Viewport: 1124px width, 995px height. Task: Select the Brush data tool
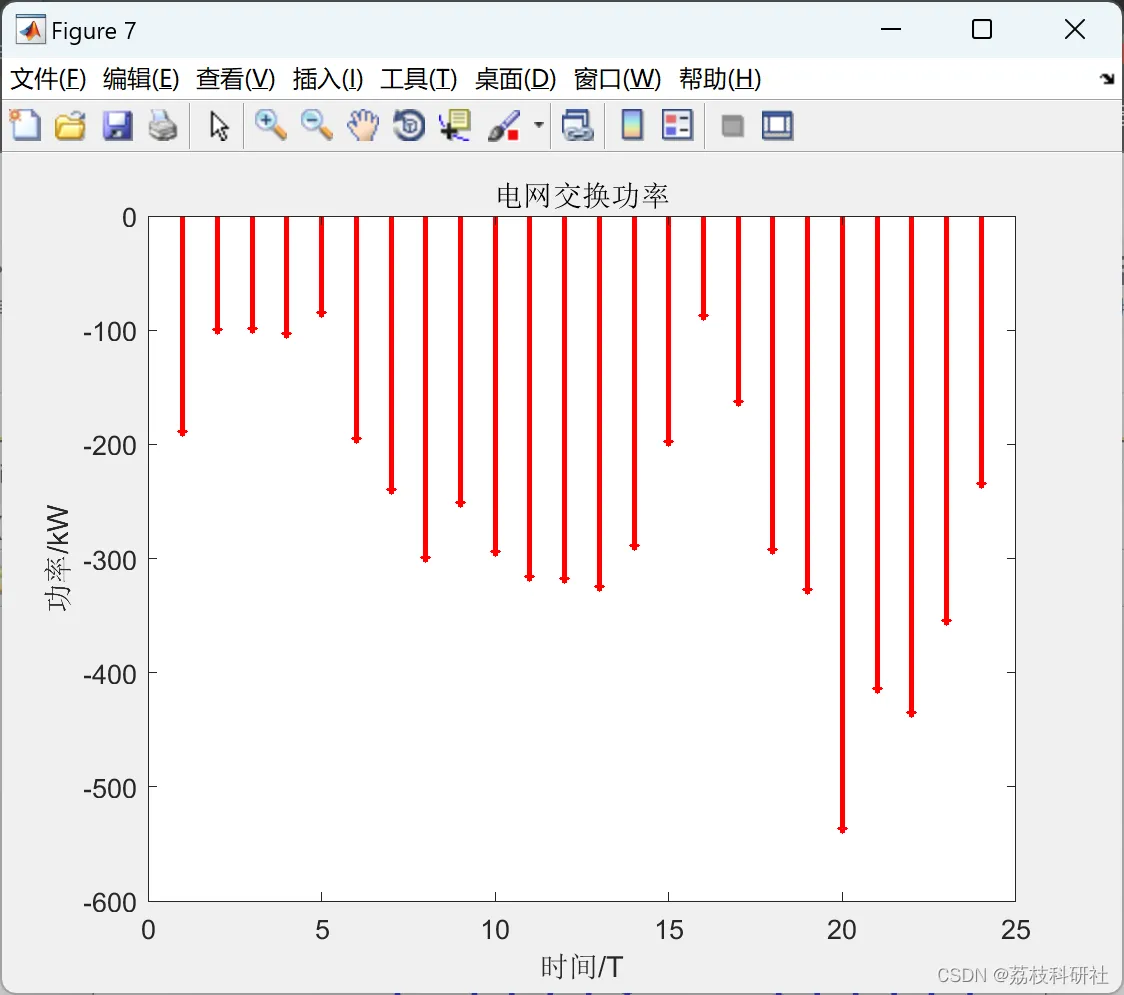pyautogui.click(x=504, y=125)
